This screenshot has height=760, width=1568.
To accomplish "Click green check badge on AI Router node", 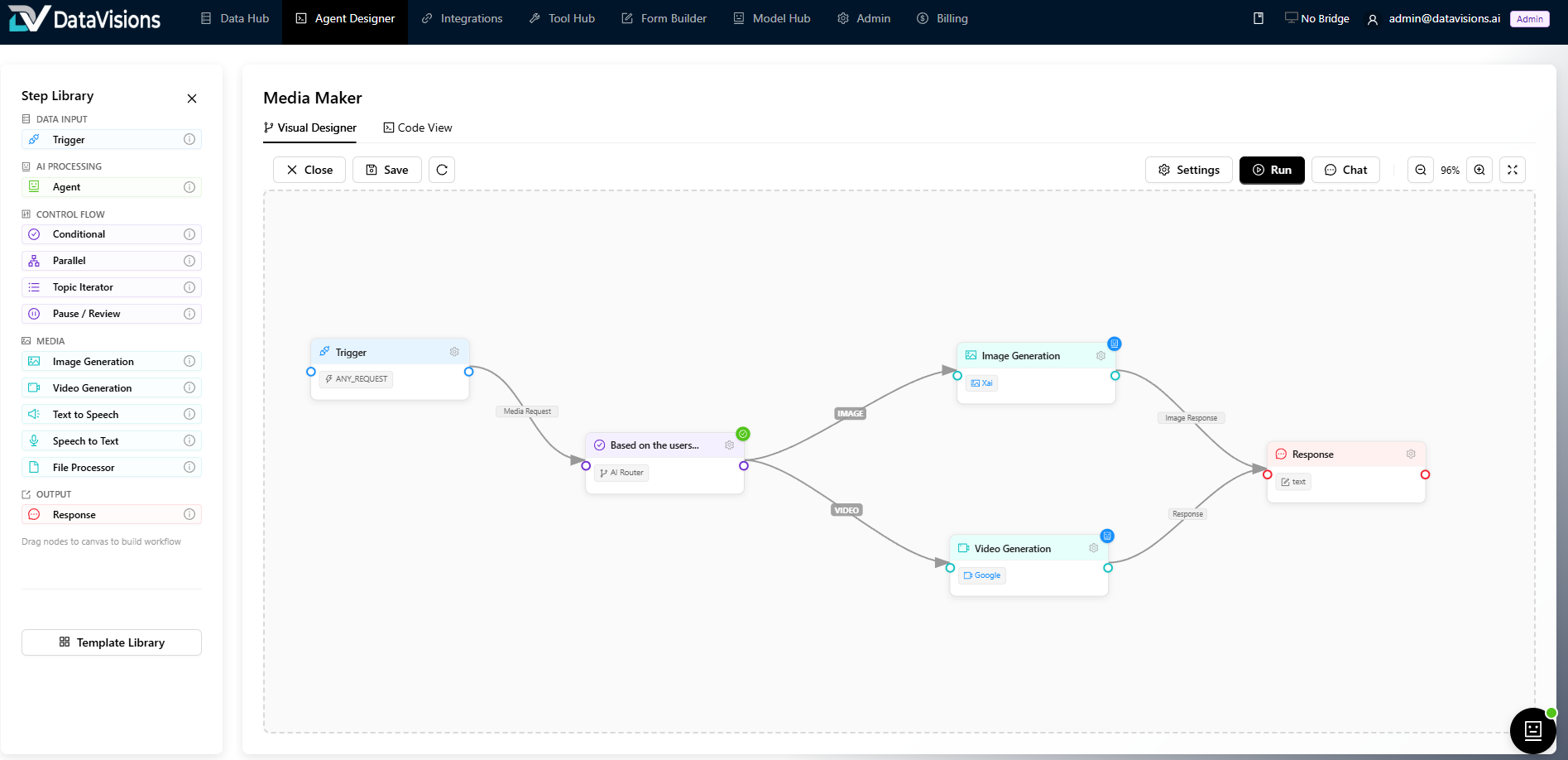I will point(743,434).
